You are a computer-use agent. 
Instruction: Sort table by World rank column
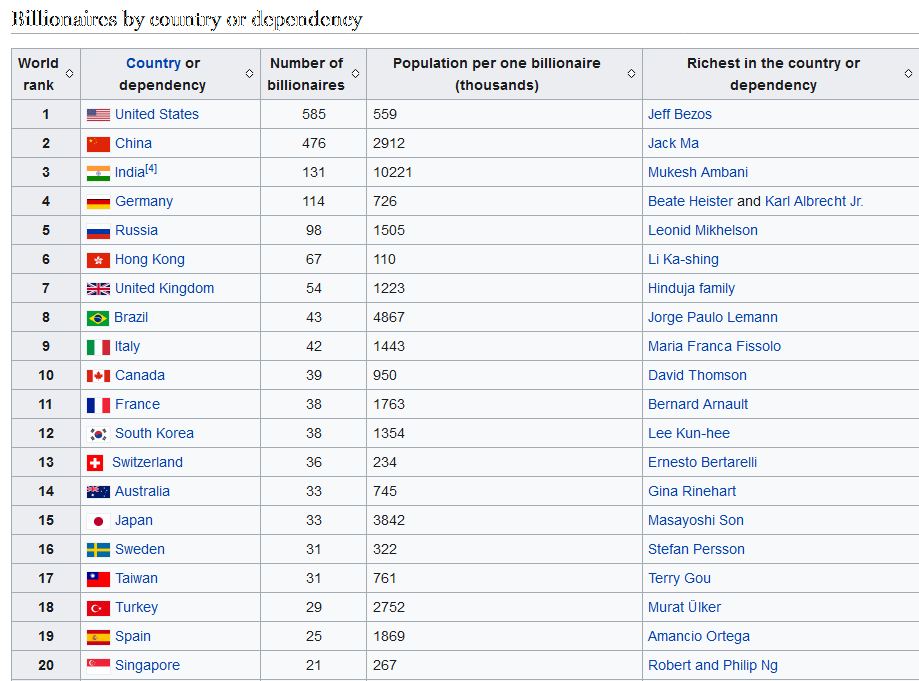[x=69, y=74]
